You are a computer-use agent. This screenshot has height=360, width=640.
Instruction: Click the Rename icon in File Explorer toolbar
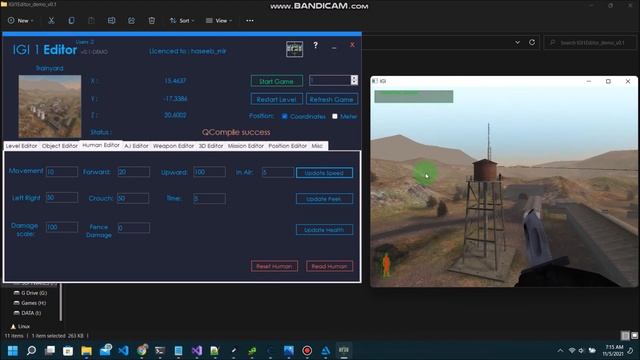click(x=111, y=20)
